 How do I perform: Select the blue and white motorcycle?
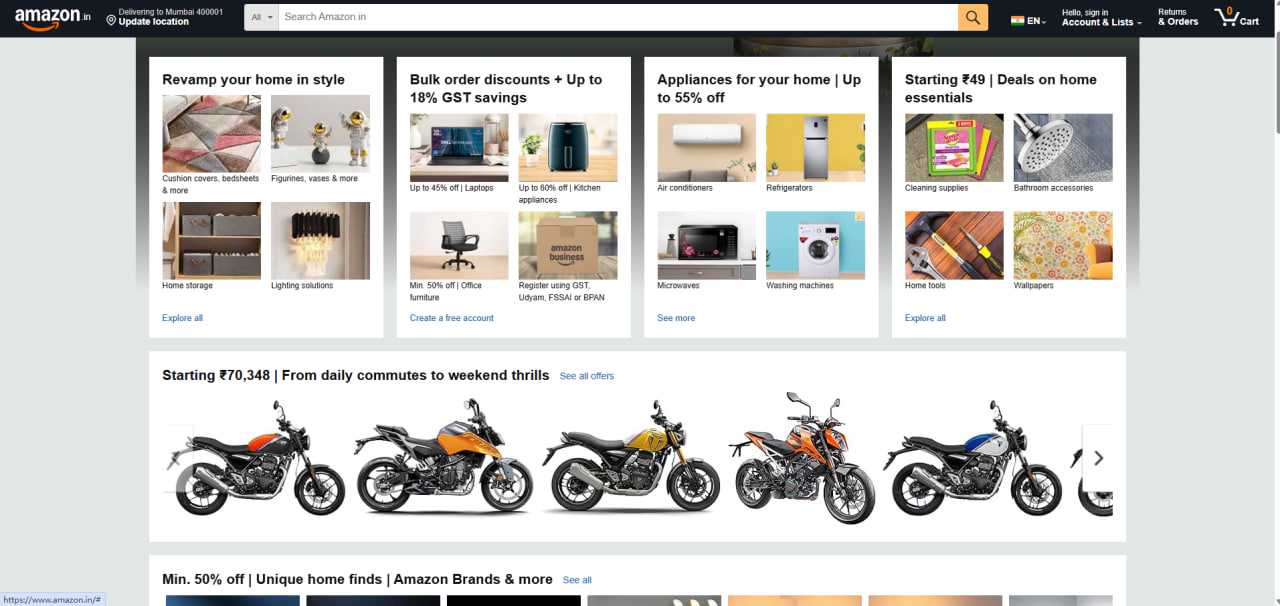click(x=972, y=458)
